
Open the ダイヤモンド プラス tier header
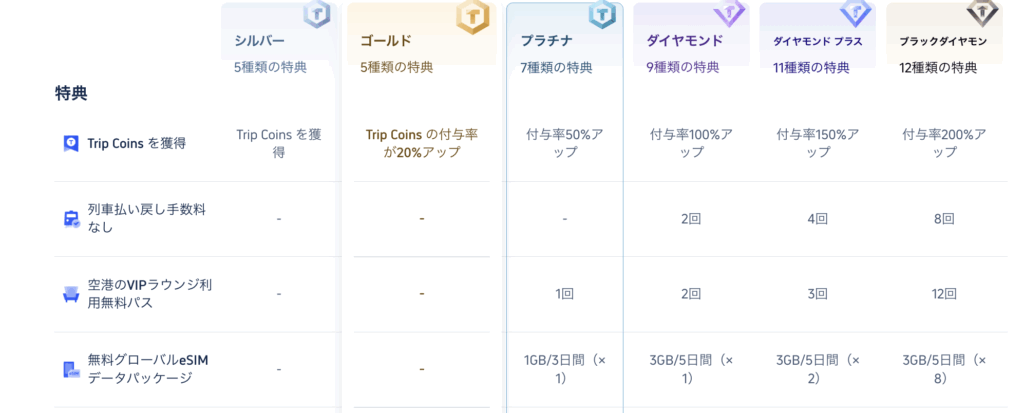[x=817, y=41]
